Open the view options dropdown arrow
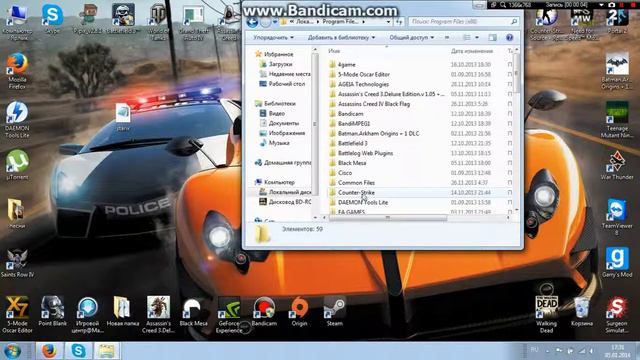Viewport: 640px width, 360px height. click(477, 38)
